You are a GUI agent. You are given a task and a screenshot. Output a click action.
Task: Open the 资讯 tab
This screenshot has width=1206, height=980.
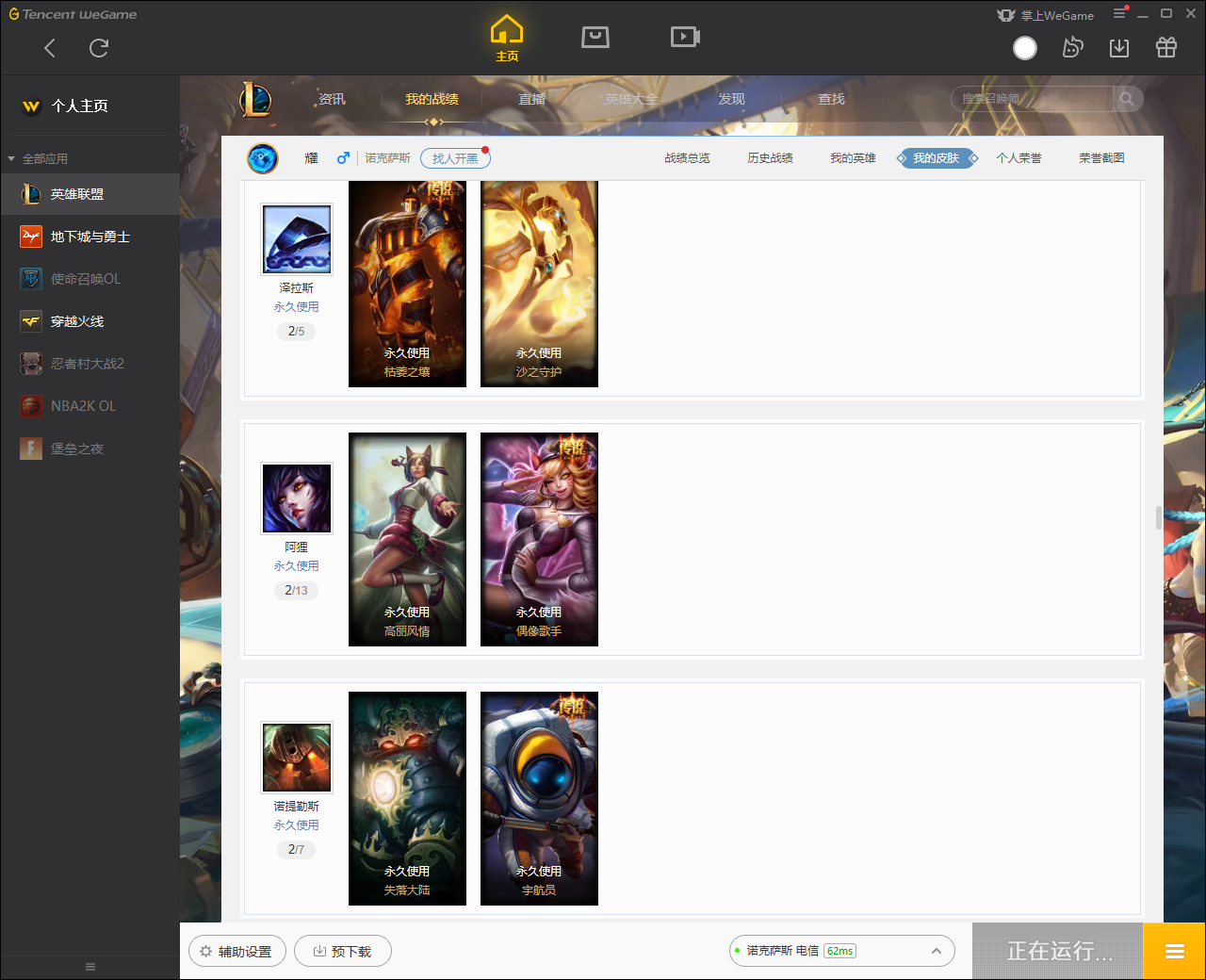point(332,99)
